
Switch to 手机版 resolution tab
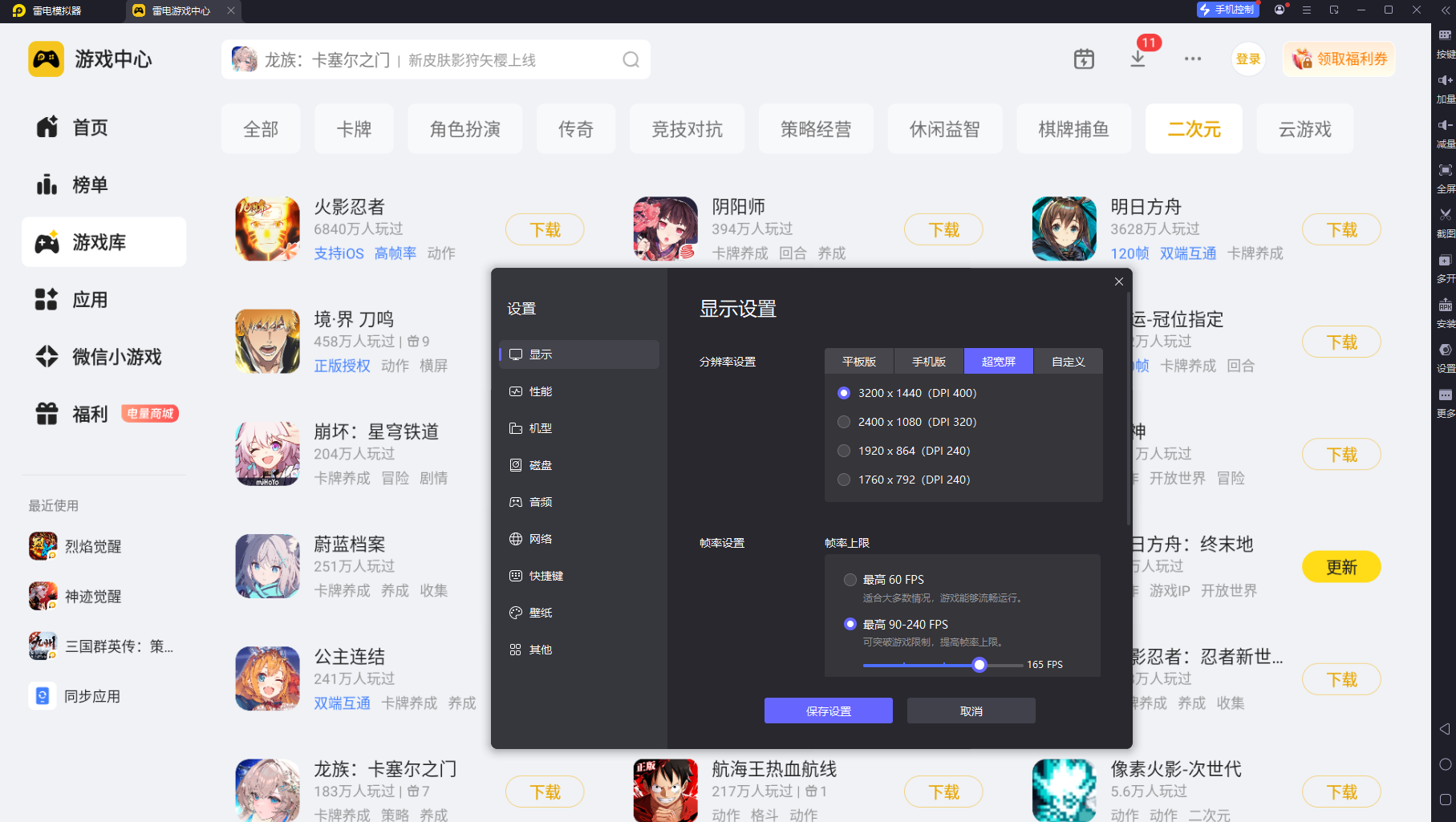929,362
